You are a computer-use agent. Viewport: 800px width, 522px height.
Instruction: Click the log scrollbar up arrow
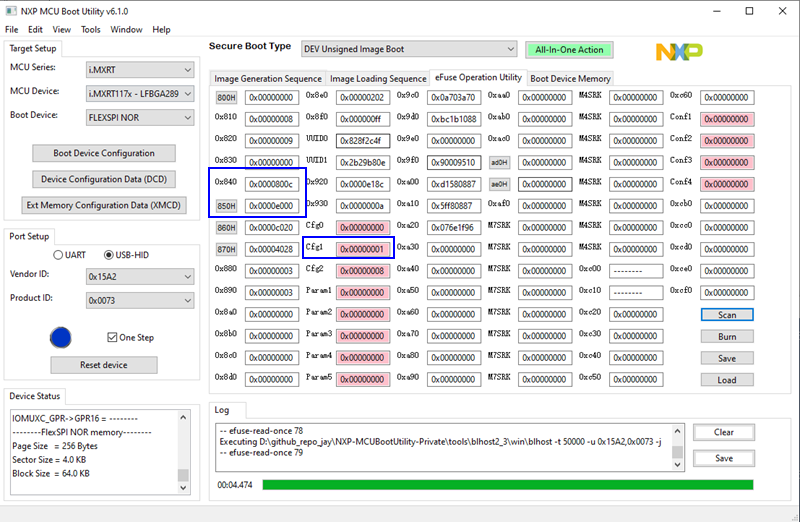(x=678, y=431)
